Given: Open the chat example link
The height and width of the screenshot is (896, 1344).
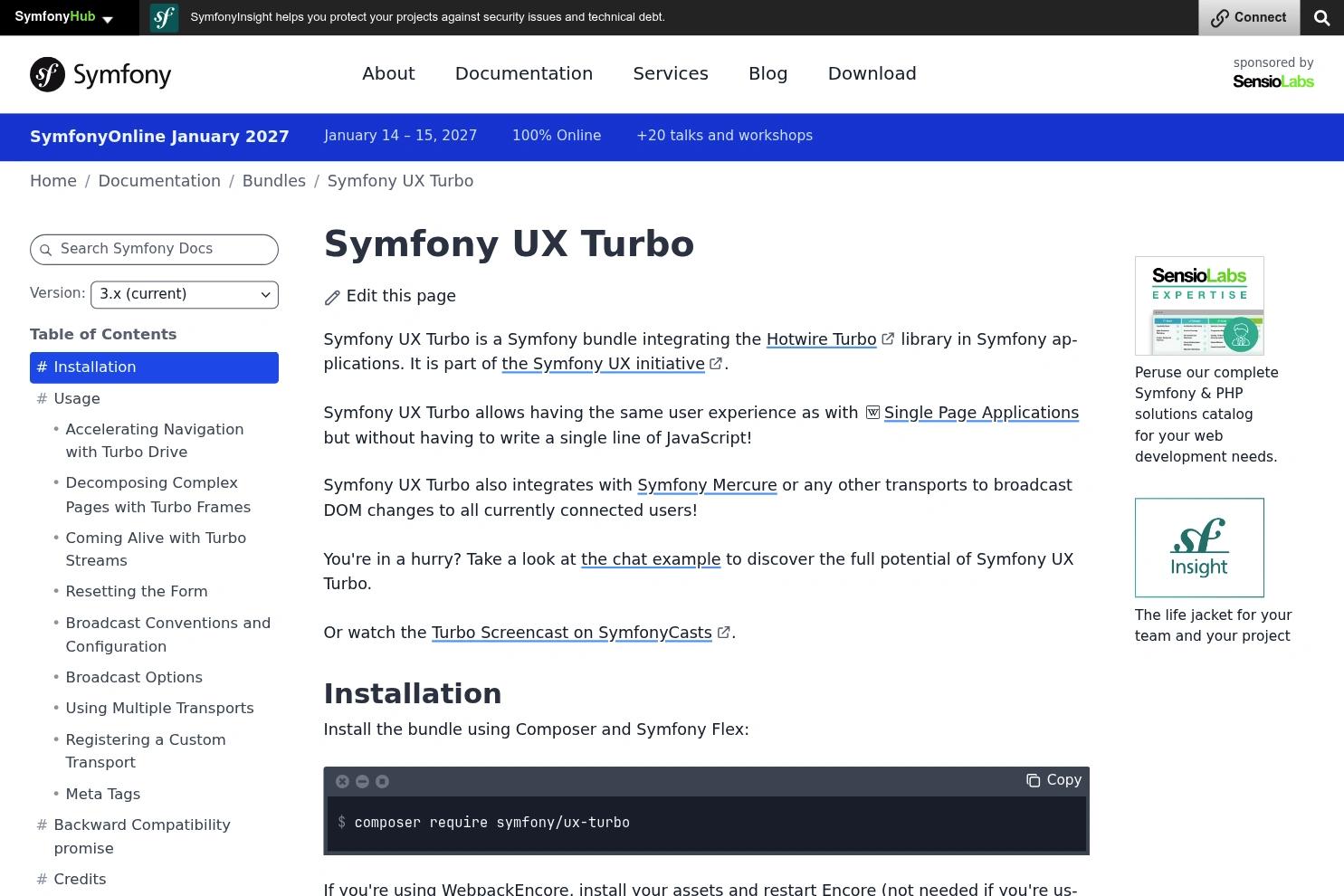Looking at the screenshot, I should (x=651, y=559).
